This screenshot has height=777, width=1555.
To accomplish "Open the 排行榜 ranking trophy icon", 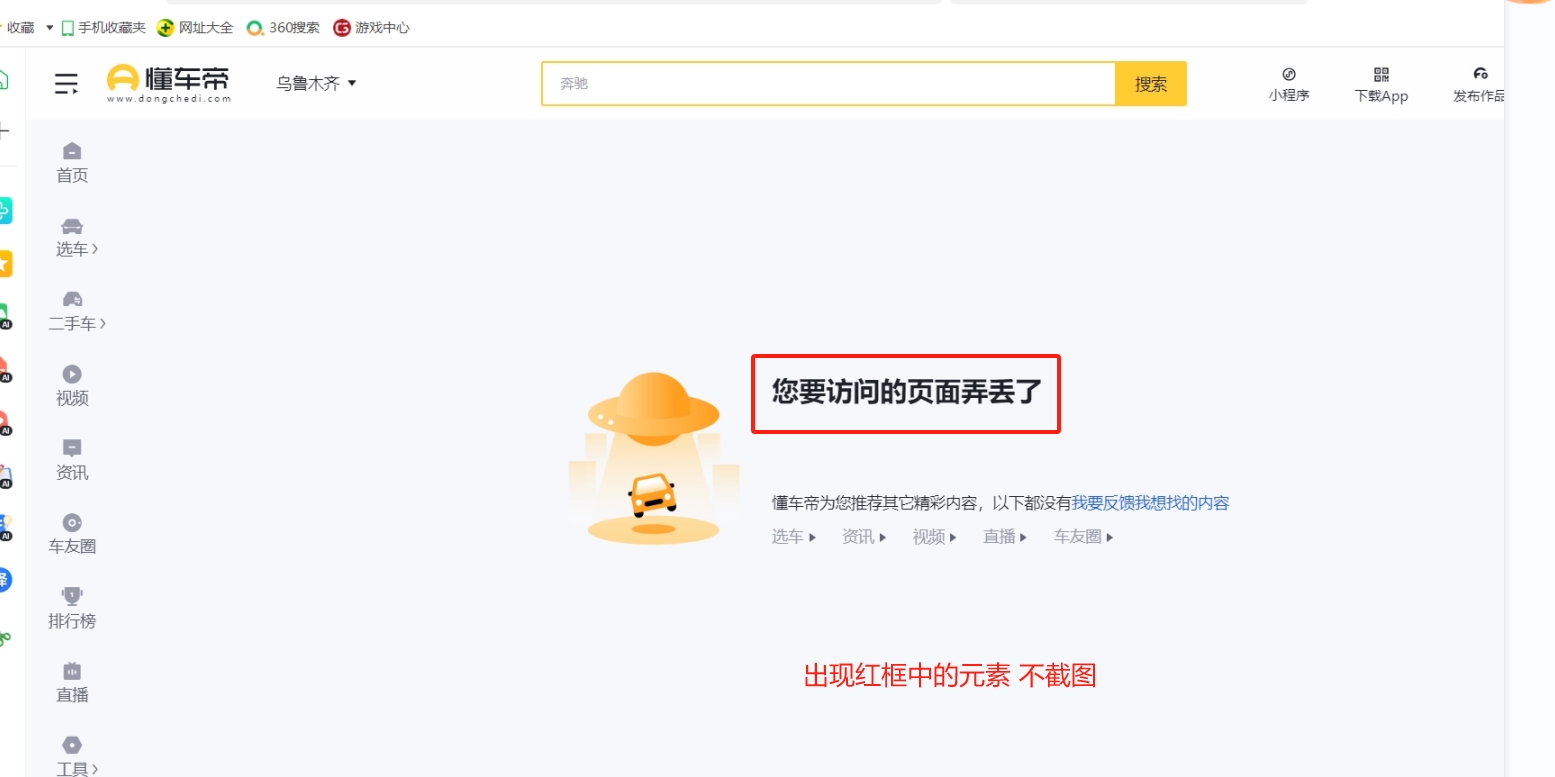I will [72, 596].
